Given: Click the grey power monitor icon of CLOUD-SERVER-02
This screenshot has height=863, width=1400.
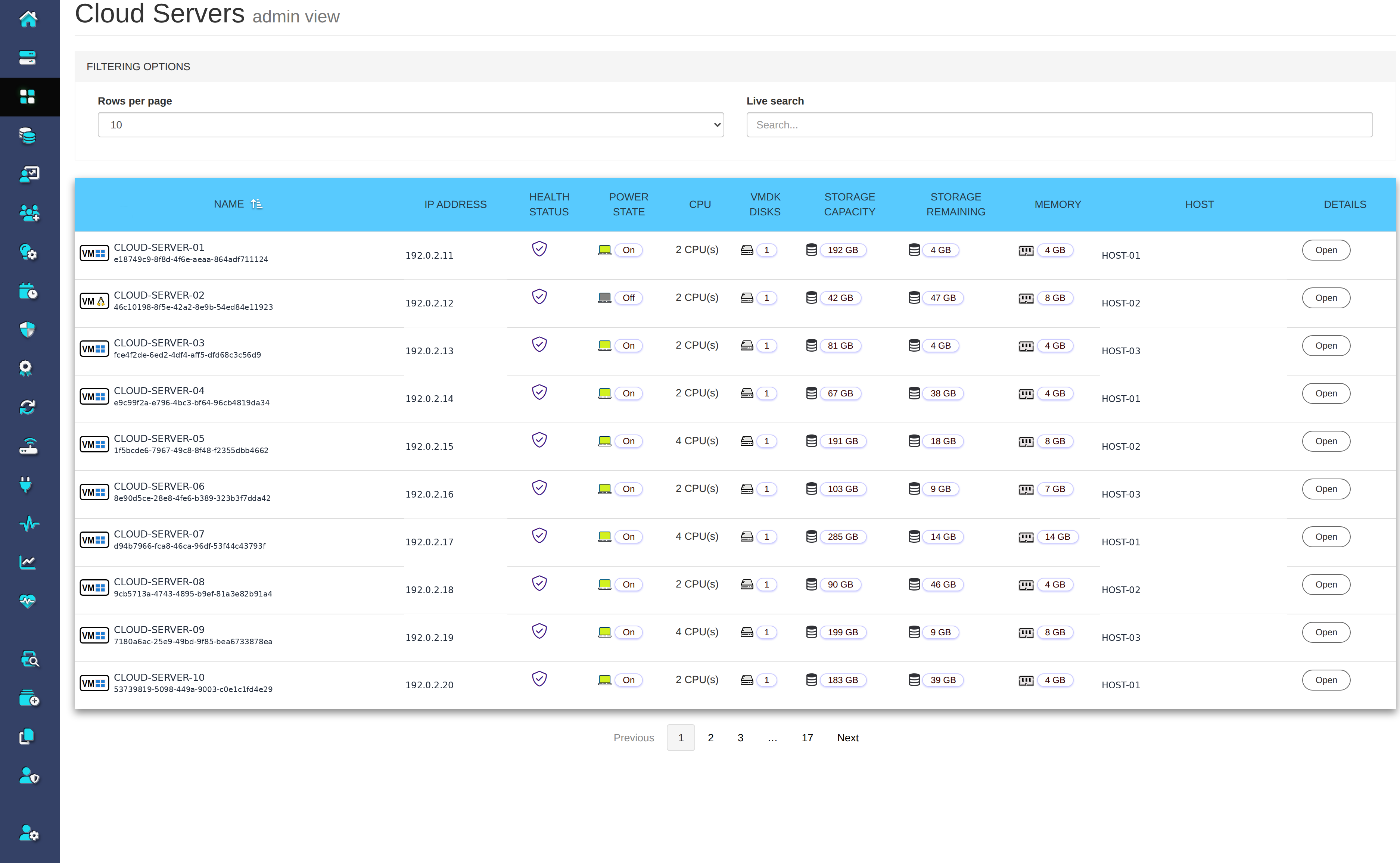Looking at the screenshot, I should tap(604, 298).
